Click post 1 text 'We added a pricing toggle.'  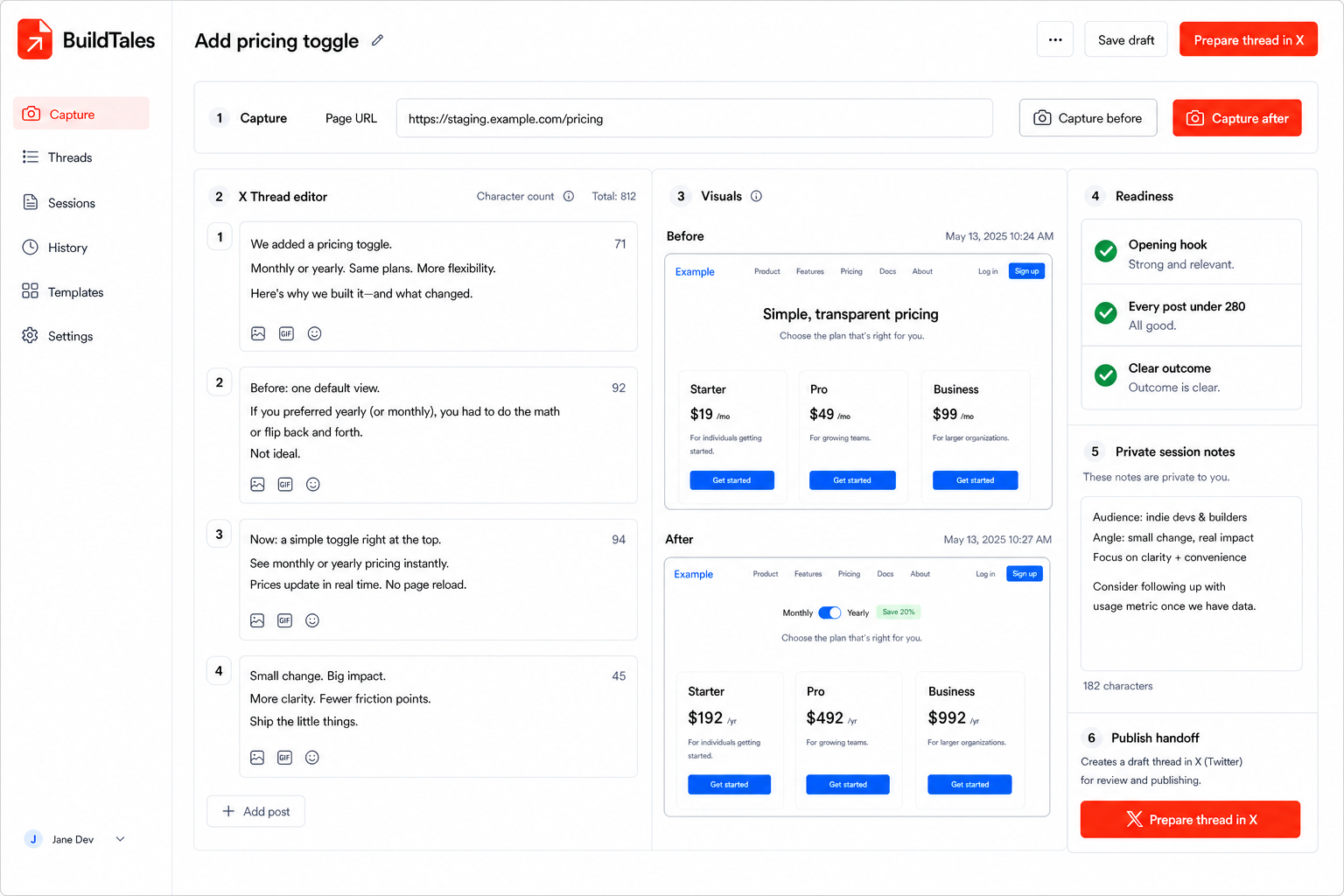pyautogui.click(x=321, y=244)
